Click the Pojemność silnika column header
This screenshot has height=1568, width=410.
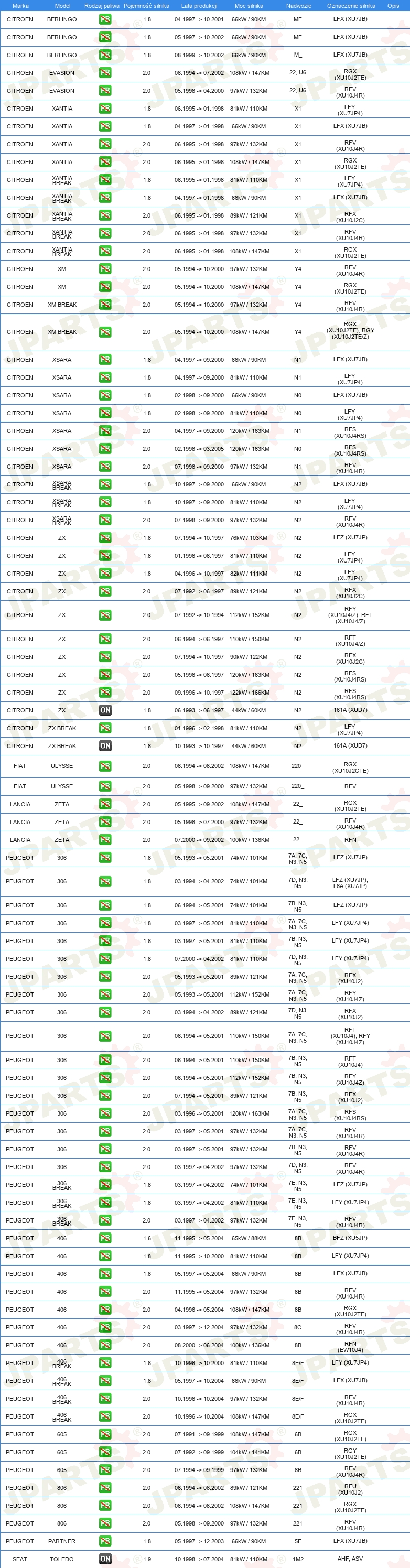(146, 5)
